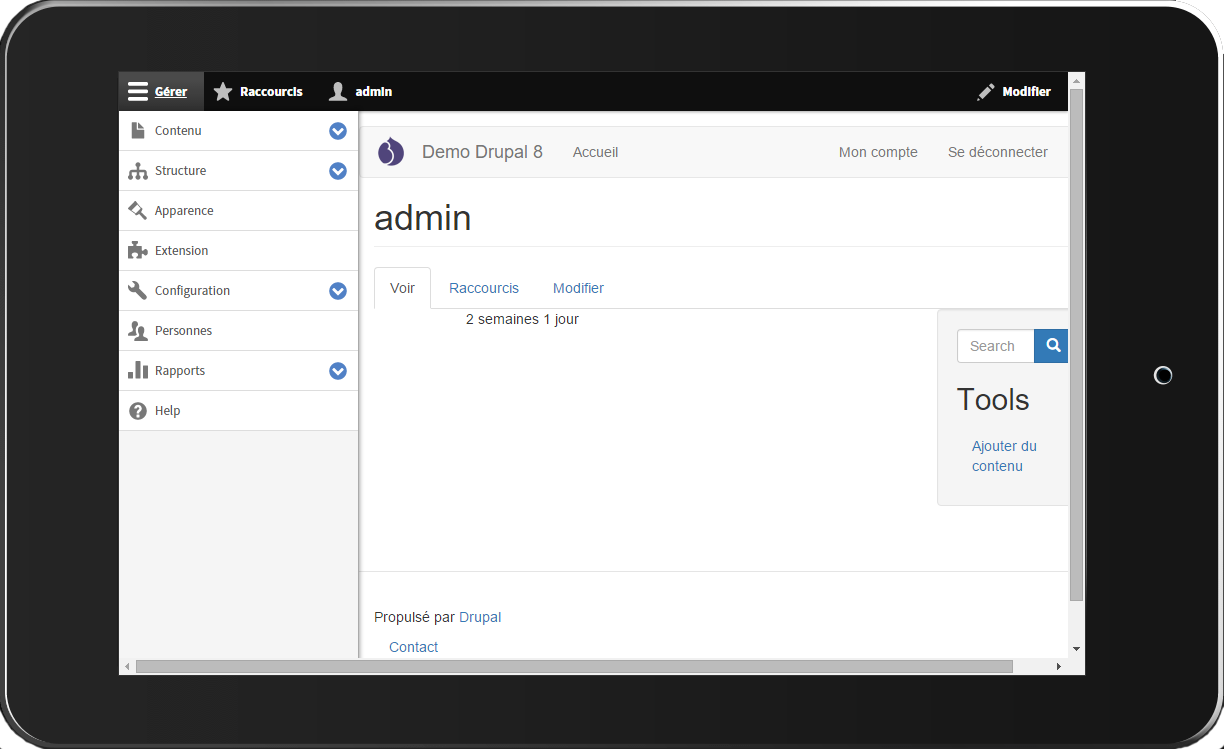Open Contenu in the sidebar
The height and width of the screenshot is (749, 1224).
pyautogui.click(x=178, y=131)
